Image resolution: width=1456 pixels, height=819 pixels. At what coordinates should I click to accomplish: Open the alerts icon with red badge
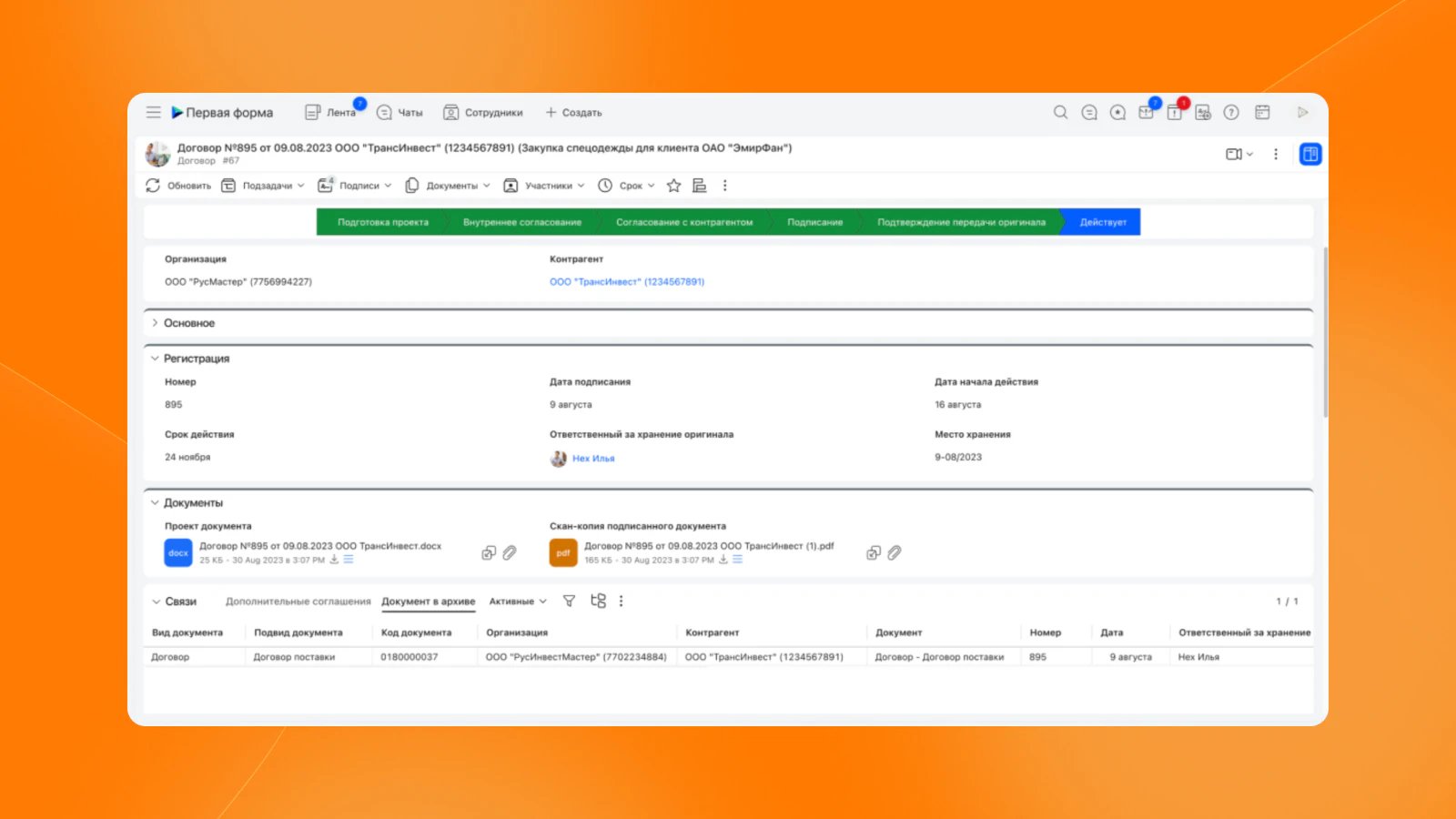click(x=1175, y=111)
